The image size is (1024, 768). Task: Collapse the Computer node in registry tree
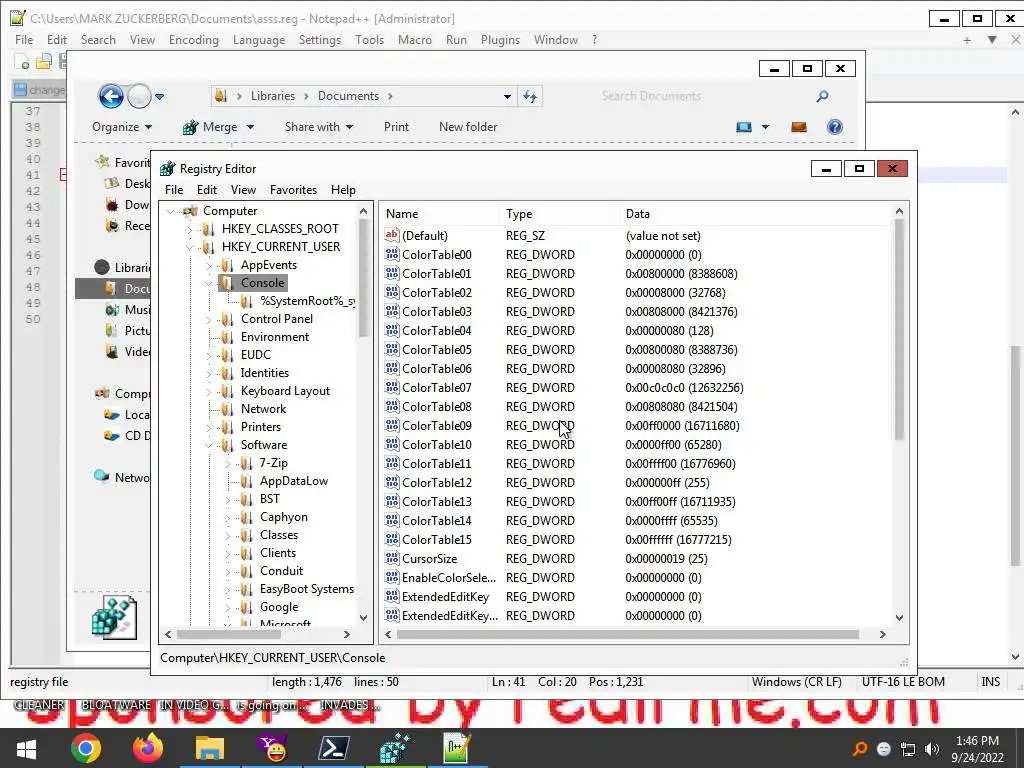(170, 211)
